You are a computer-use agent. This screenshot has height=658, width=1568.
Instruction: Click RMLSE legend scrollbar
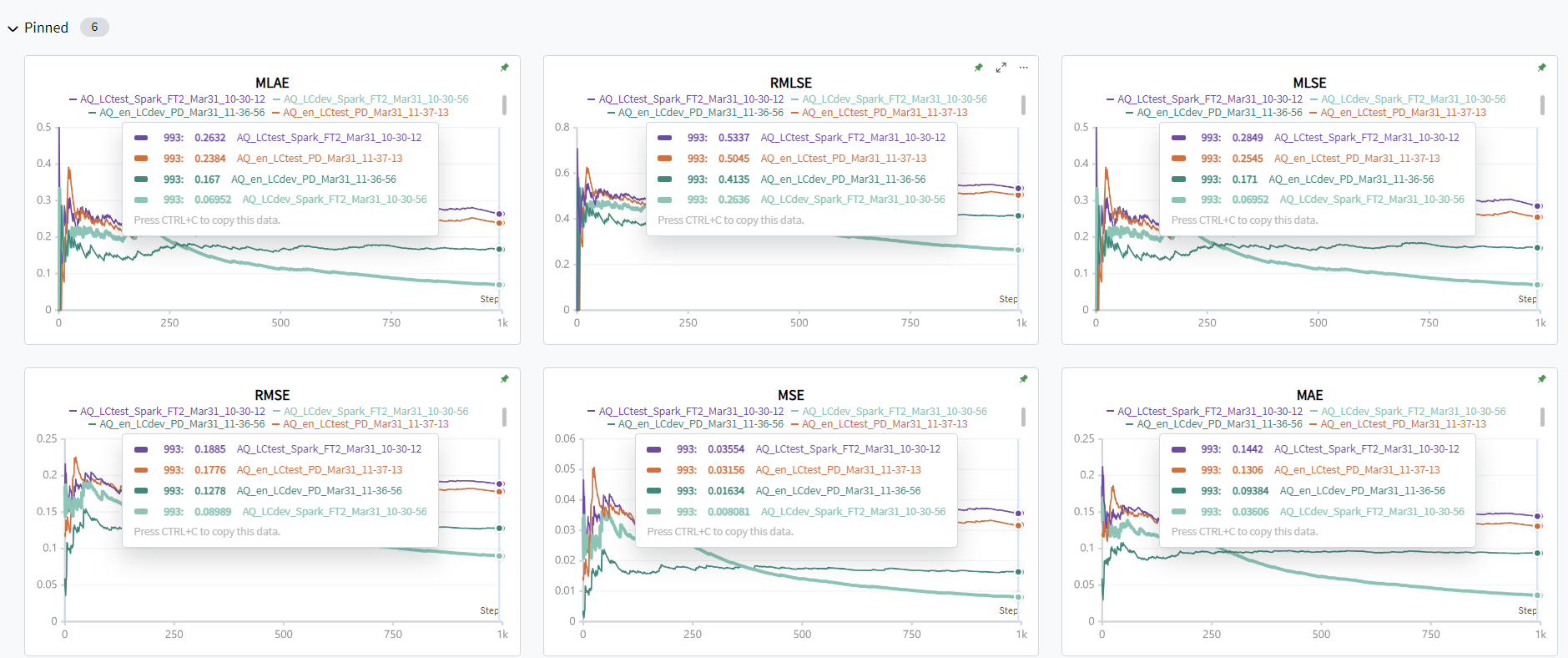click(1023, 105)
